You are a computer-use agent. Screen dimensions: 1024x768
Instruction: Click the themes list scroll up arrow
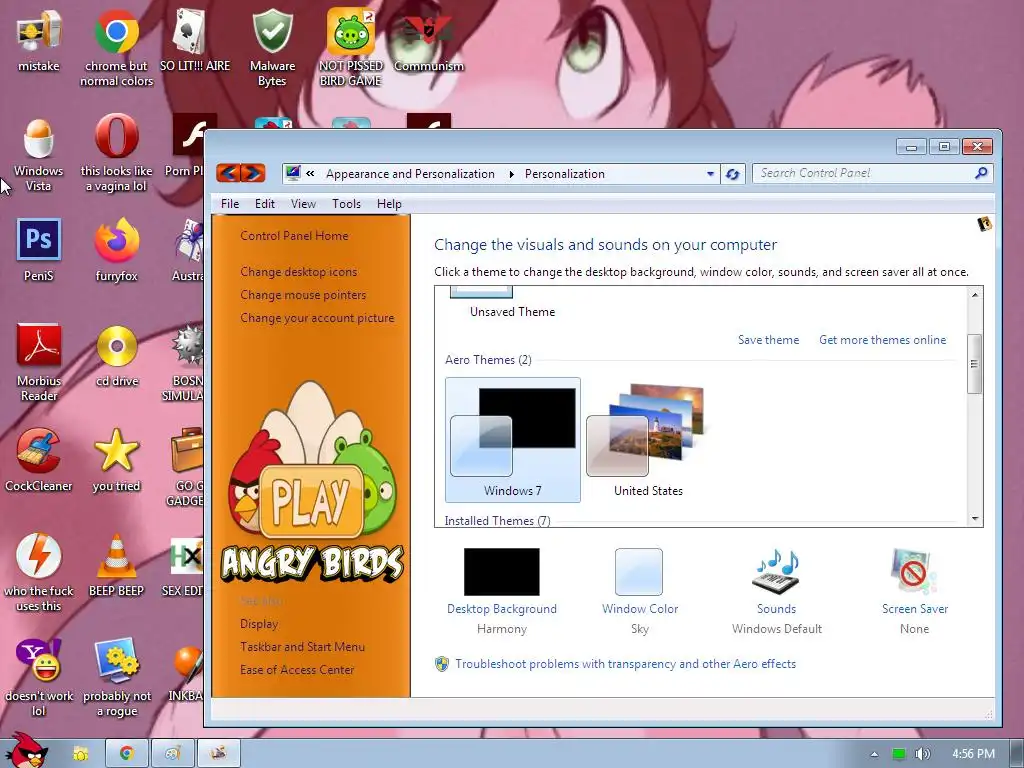[974, 295]
